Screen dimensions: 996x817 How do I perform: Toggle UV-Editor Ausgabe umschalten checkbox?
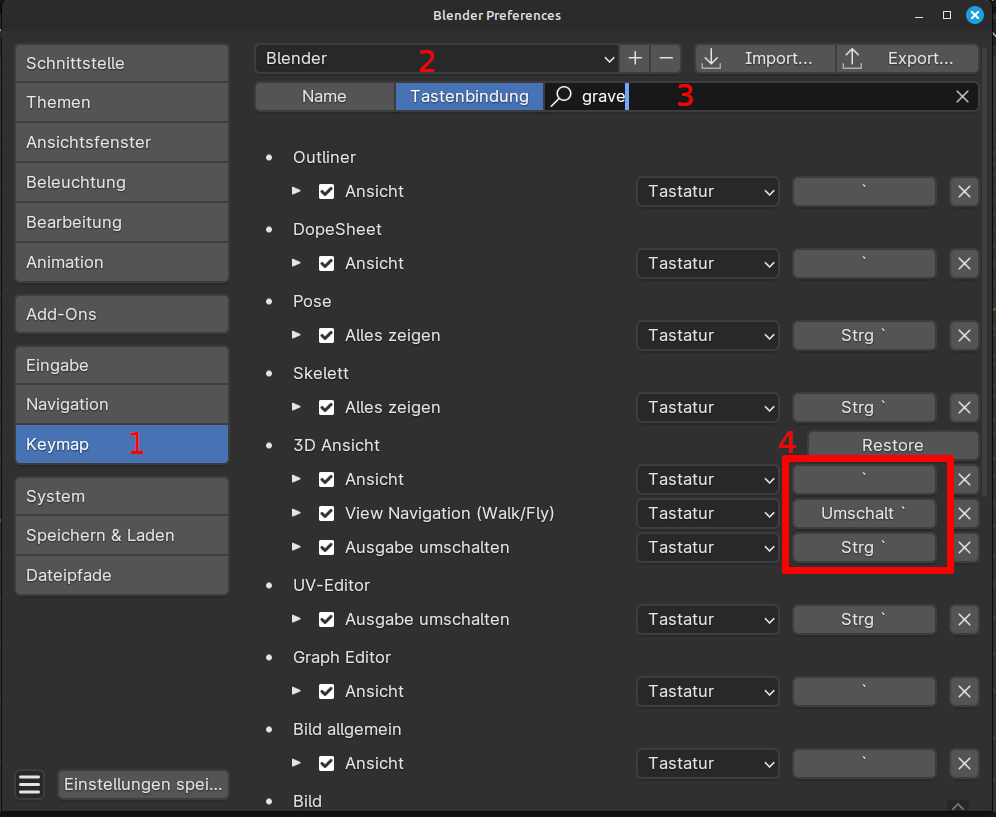click(x=326, y=619)
